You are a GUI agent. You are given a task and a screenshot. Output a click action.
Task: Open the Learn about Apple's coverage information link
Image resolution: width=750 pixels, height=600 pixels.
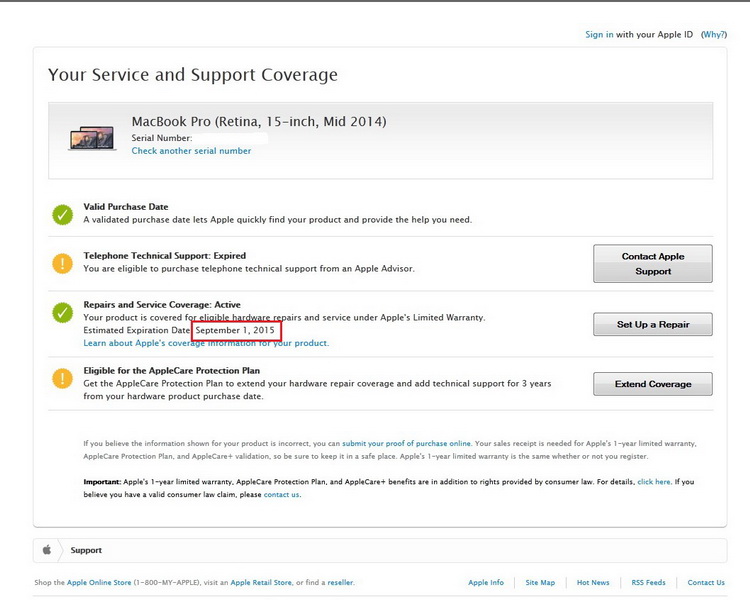pyautogui.click(x=206, y=343)
